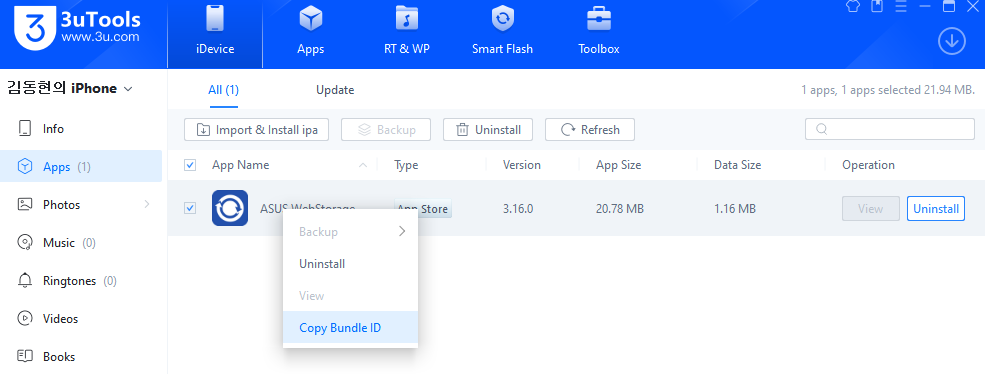Select Info in the sidebar
Viewport: 985px width, 374px height.
pyautogui.click(x=81, y=129)
